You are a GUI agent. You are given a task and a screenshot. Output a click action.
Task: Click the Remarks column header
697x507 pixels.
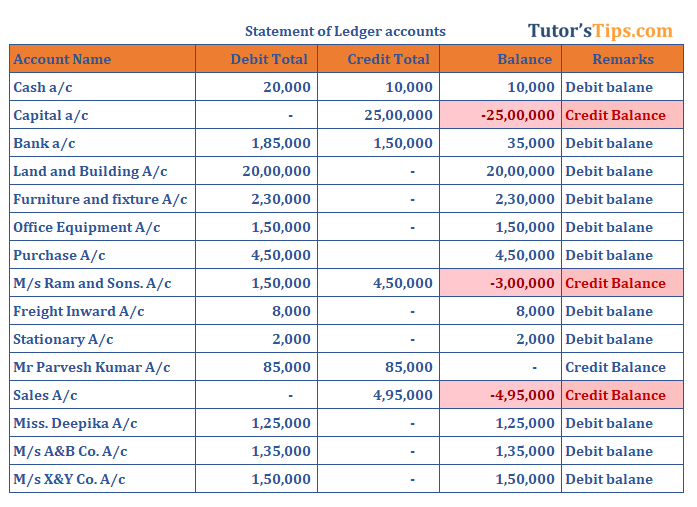pyautogui.click(x=622, y=59)
